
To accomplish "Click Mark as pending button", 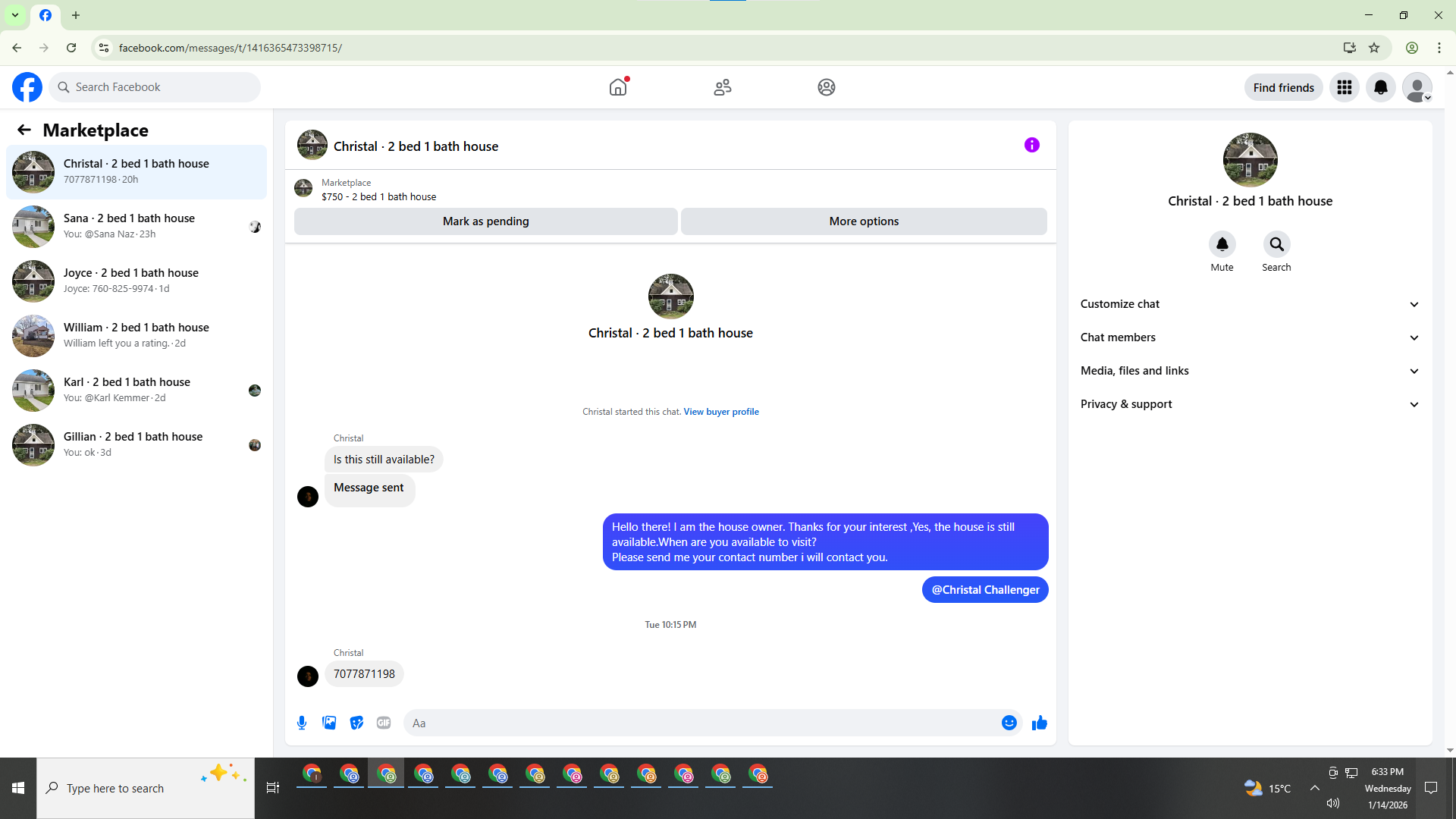I will 485,221.
